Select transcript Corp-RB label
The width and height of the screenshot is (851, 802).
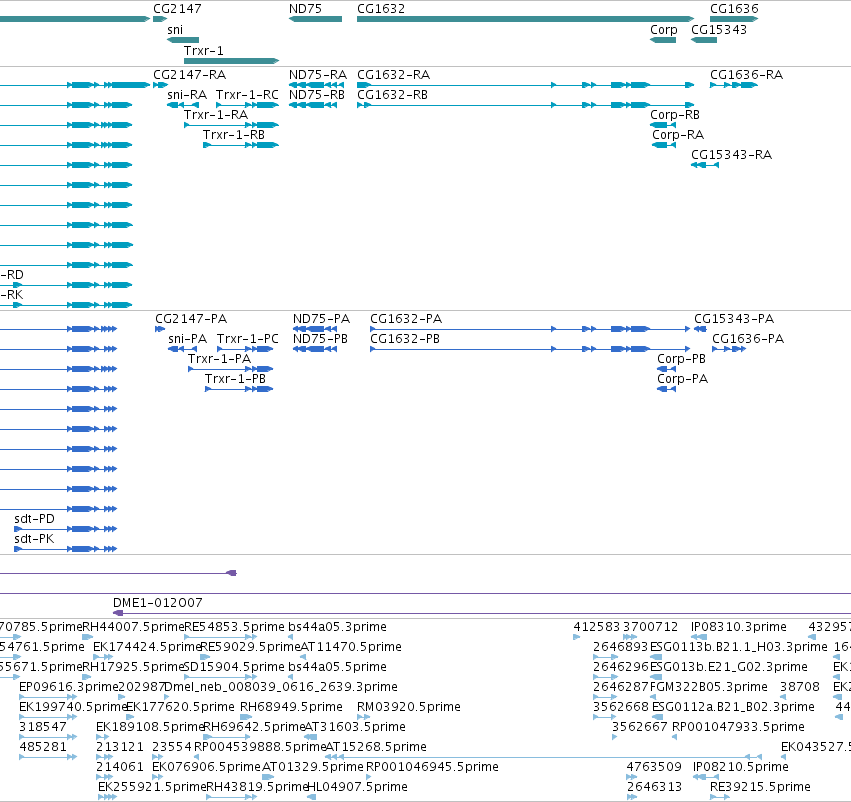675,114
